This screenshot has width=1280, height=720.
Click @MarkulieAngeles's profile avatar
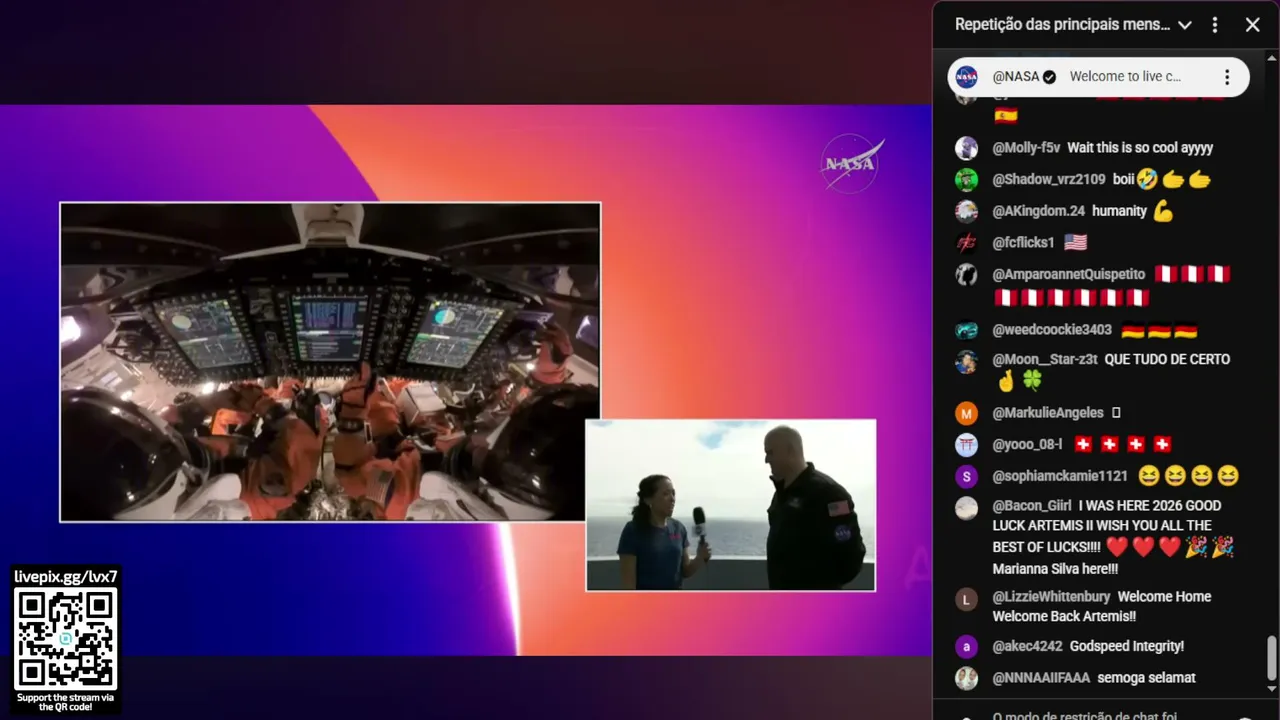pyautogui.click(x=966, y=413)
